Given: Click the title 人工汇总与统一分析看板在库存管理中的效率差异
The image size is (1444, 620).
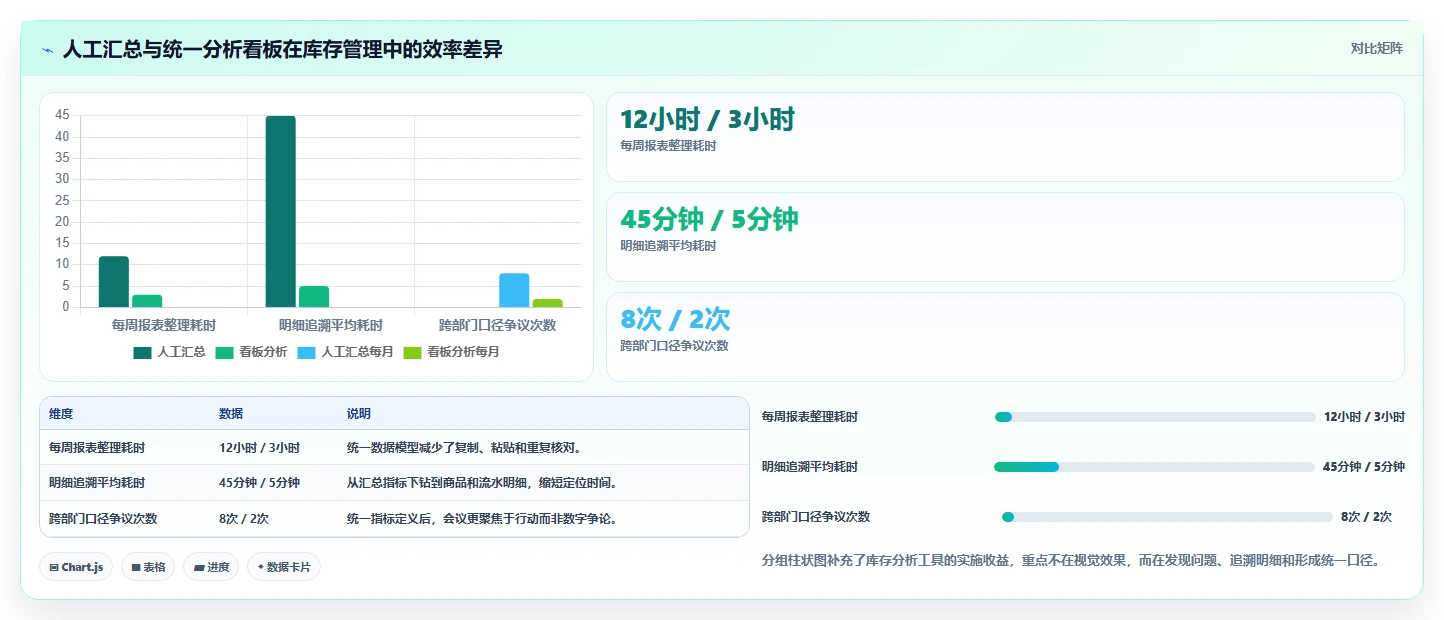Looking at the screenshot, I should (283, 49).
